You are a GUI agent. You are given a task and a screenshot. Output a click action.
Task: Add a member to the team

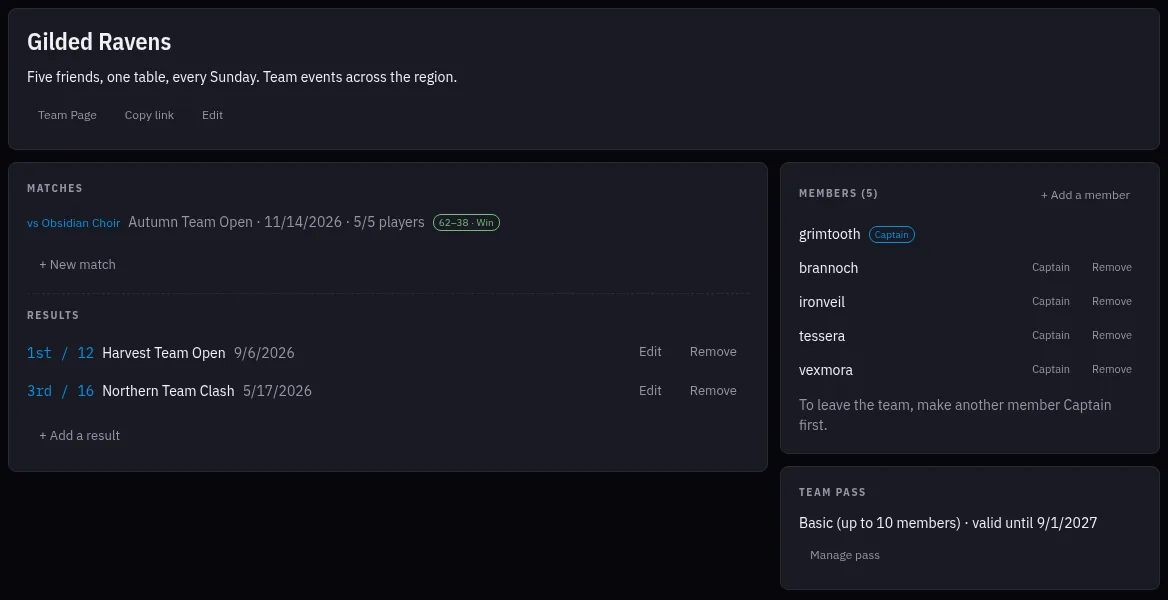pos(1085,195)
